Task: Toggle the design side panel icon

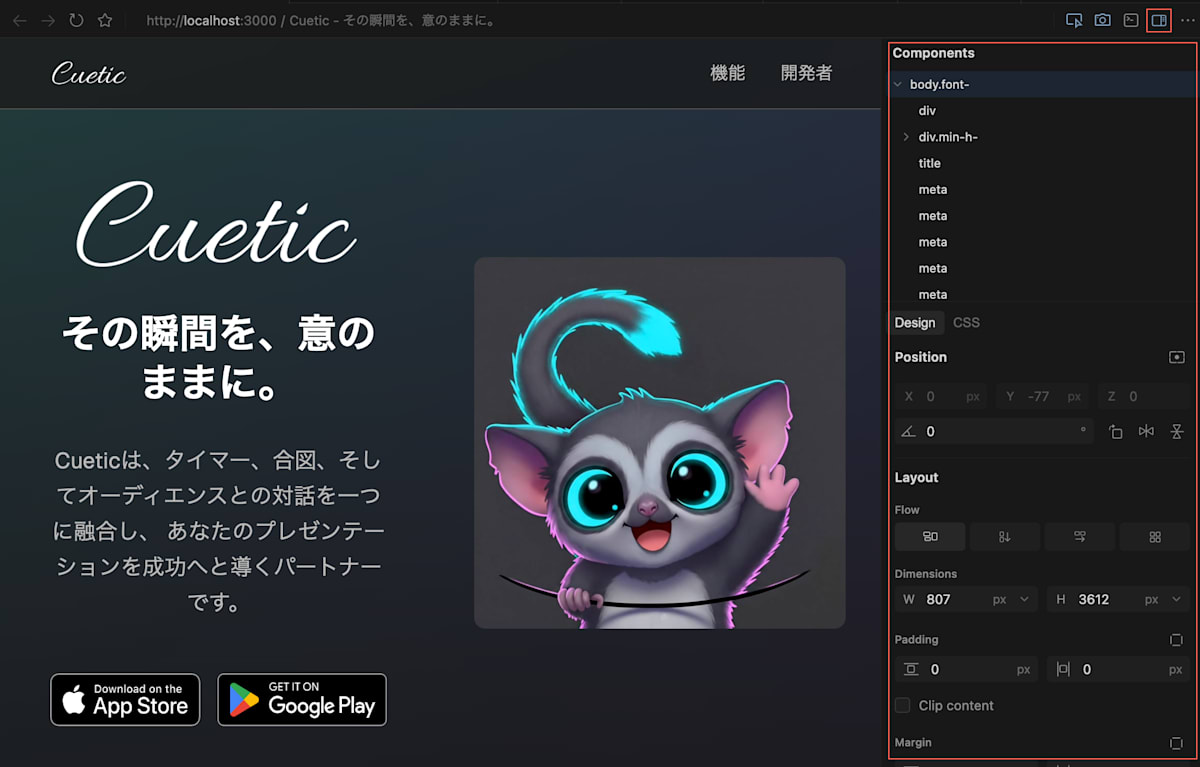Action: click(x=1159, y=20)
